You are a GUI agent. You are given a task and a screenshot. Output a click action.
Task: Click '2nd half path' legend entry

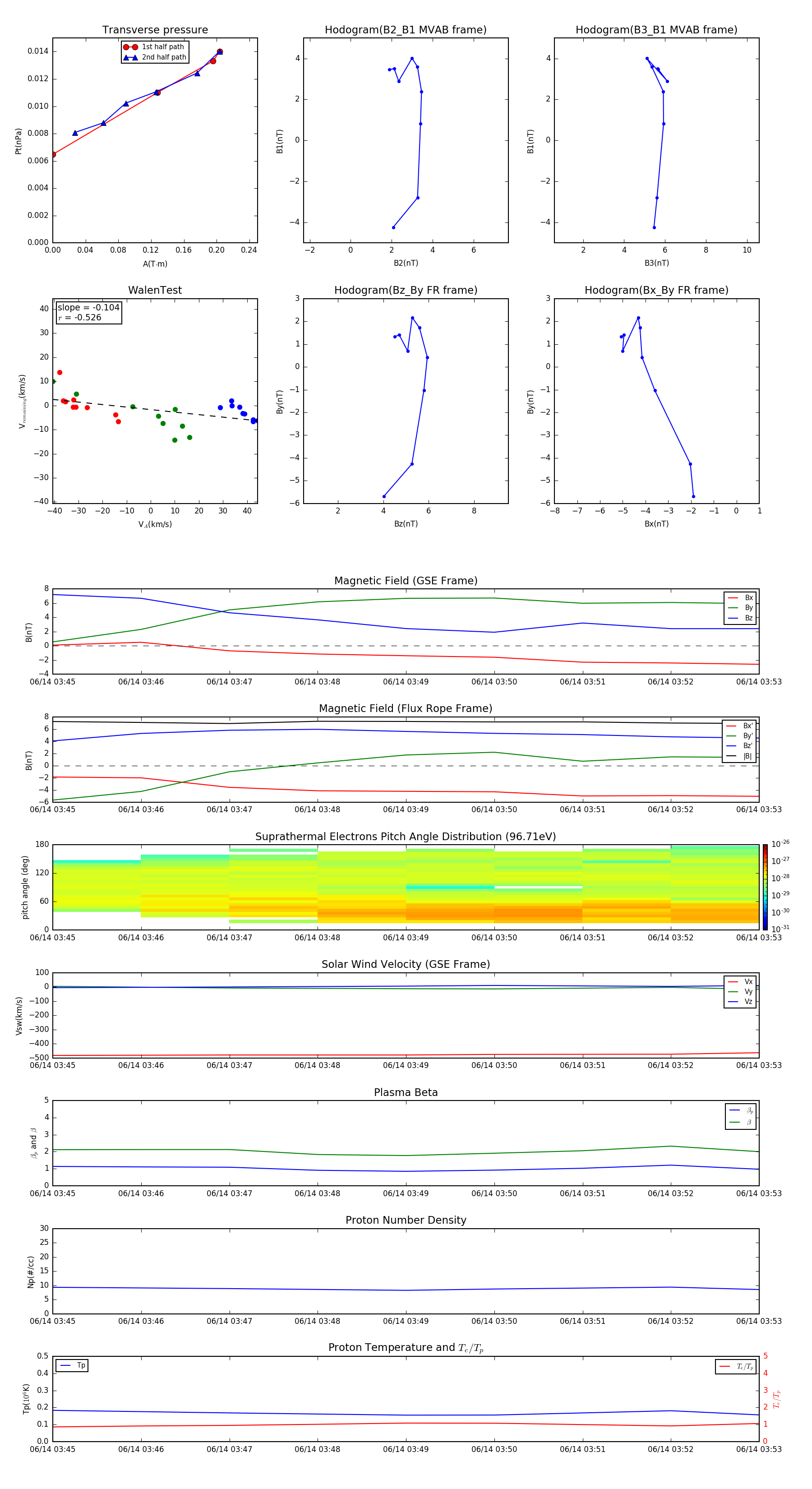coord(155,57)
